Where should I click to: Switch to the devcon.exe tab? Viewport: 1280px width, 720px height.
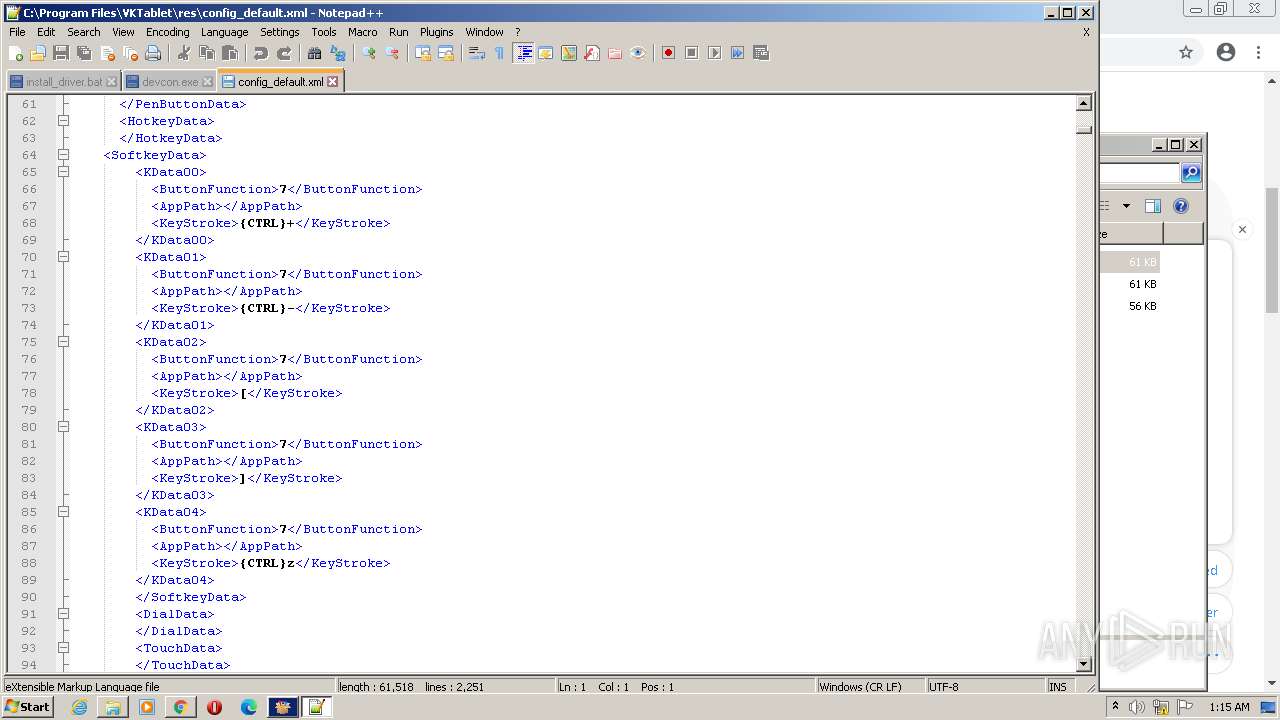169,82
